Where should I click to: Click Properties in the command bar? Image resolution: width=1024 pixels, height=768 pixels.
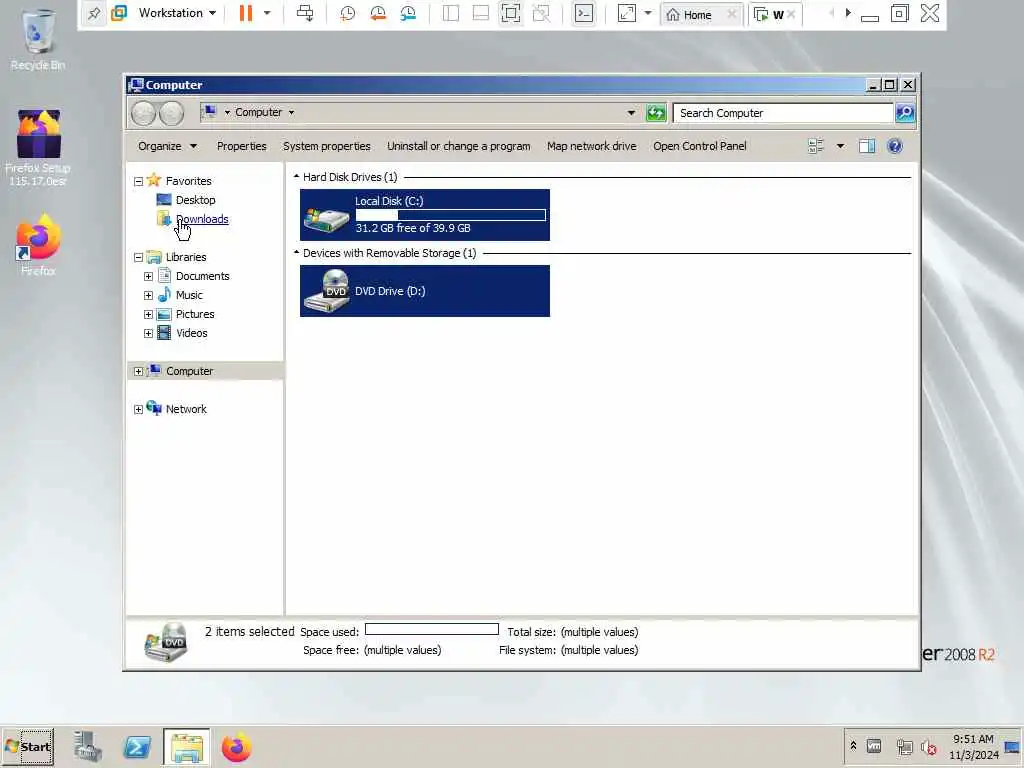pyautogui.click(x=242, y=146)
